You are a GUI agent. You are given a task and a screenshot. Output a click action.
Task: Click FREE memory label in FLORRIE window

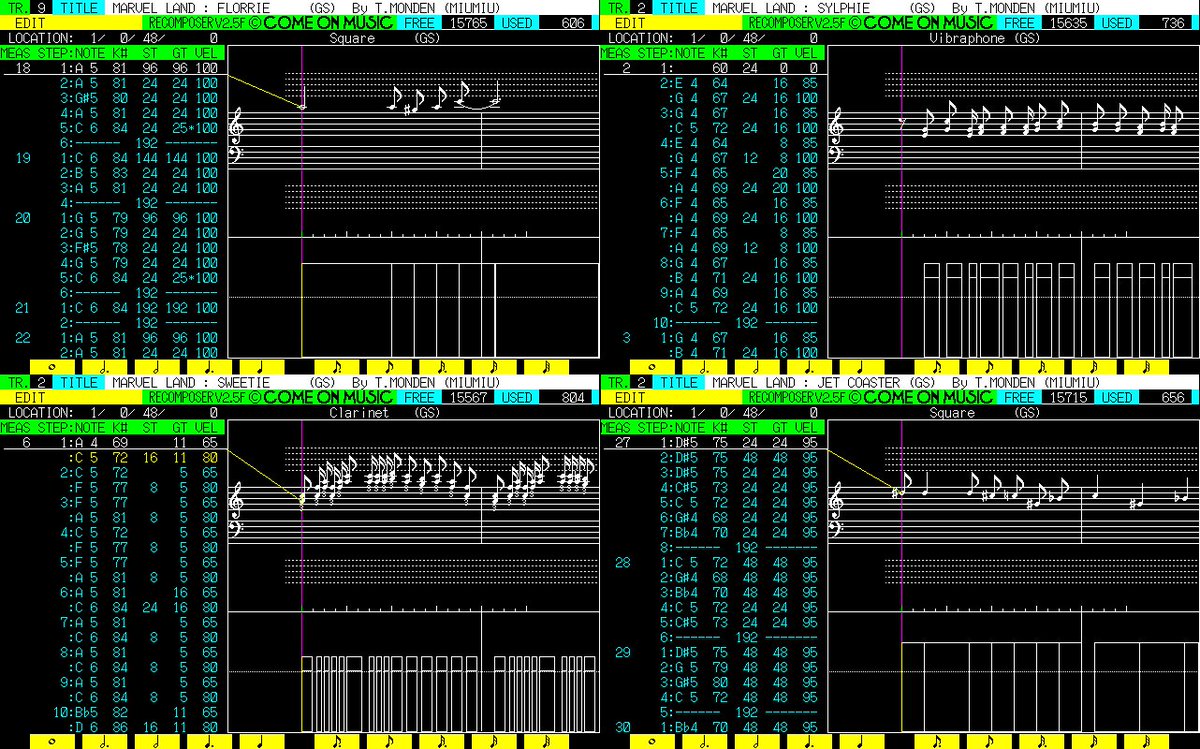pyautogui.click(x=420, y=22)
